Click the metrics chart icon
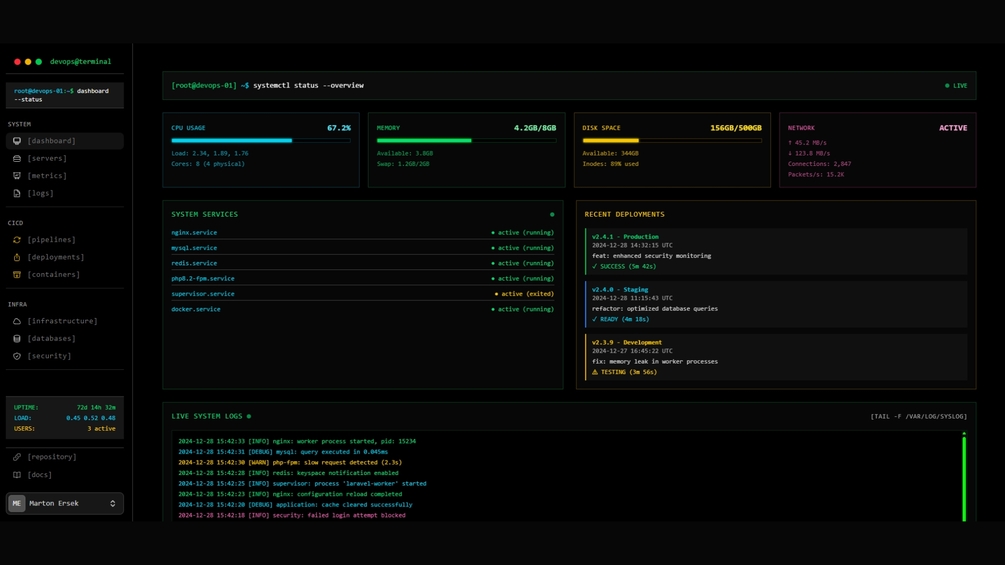1005x565 pixels. click(17, 176)
